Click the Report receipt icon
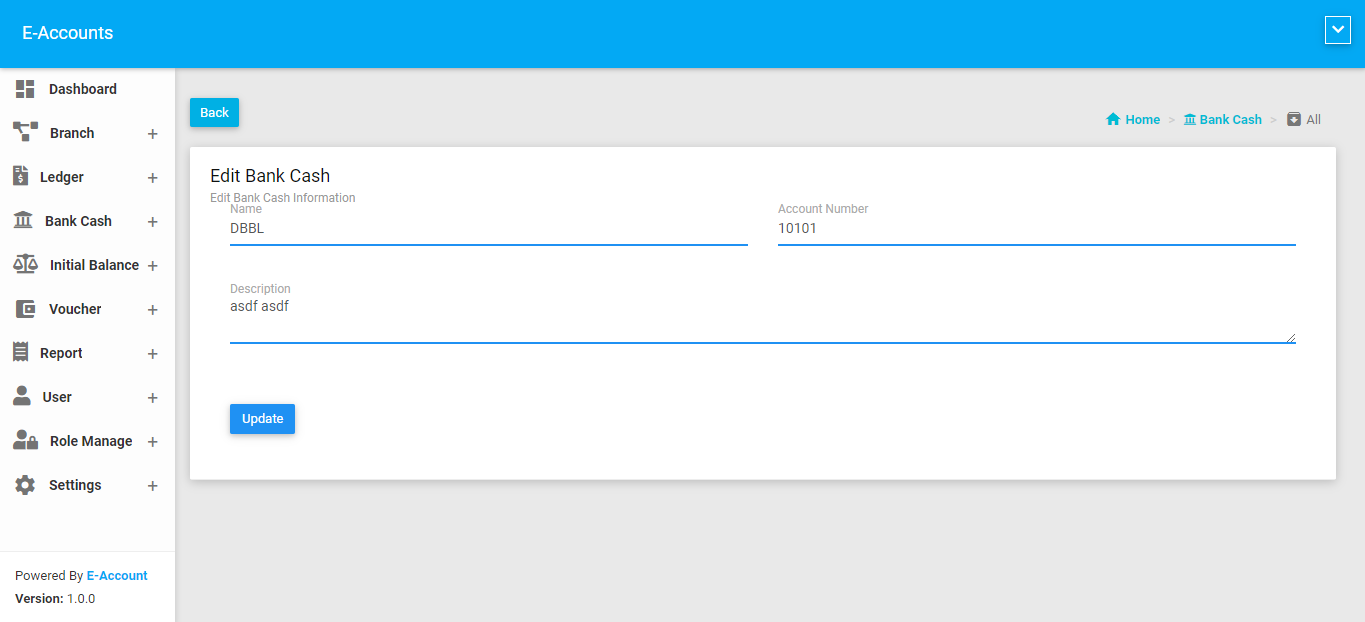The image size is (1365, 622). click(20, 352)
